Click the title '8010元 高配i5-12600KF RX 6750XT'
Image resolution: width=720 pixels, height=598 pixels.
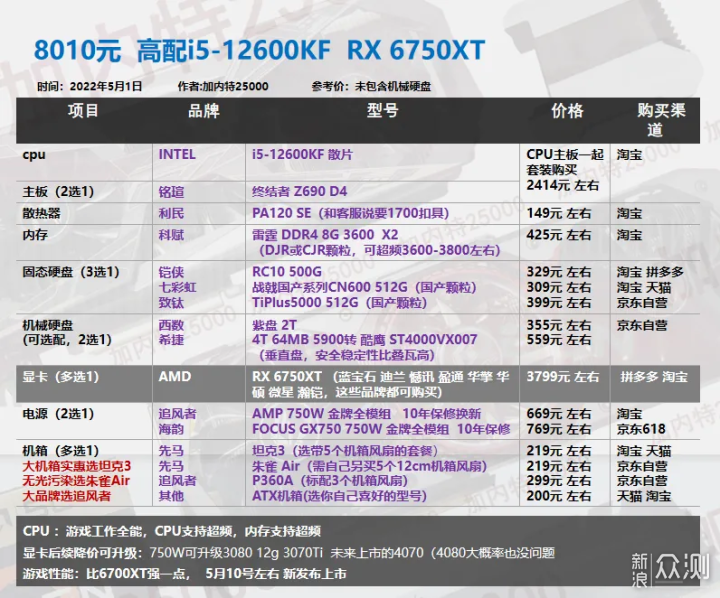pos(259,50)
